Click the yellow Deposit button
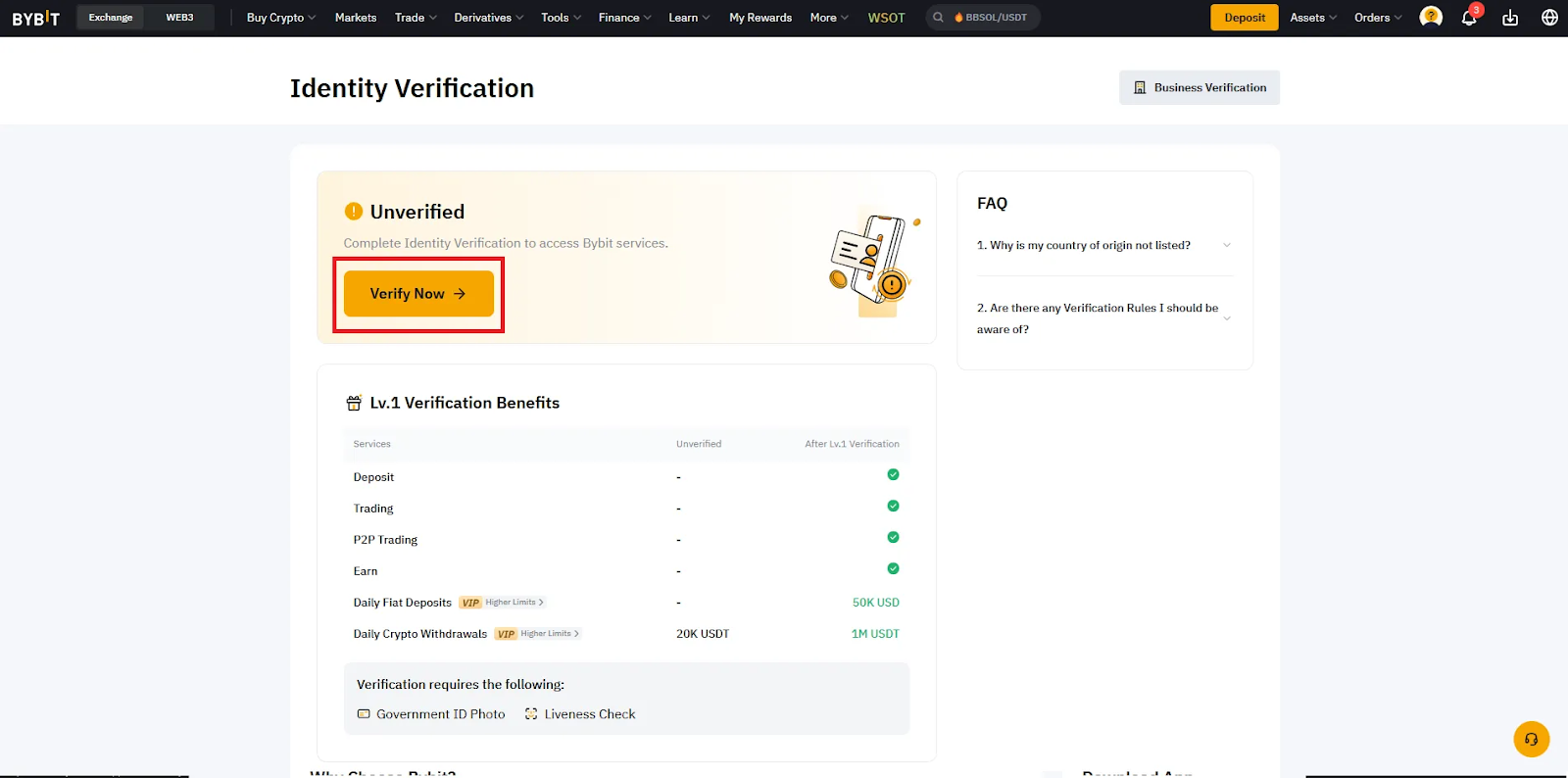The width and height of the screenshot is (1568, 778). (x=1245, y=18)
